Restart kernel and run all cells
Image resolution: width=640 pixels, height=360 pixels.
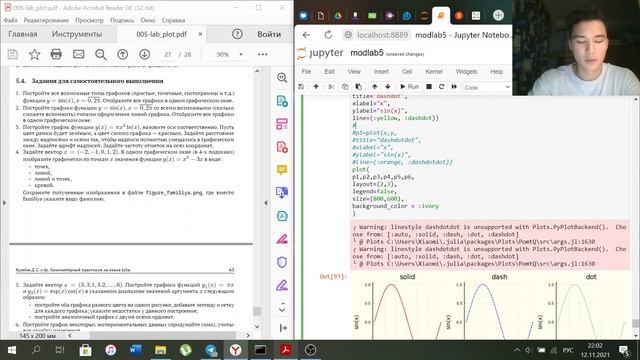click(454, 87)
